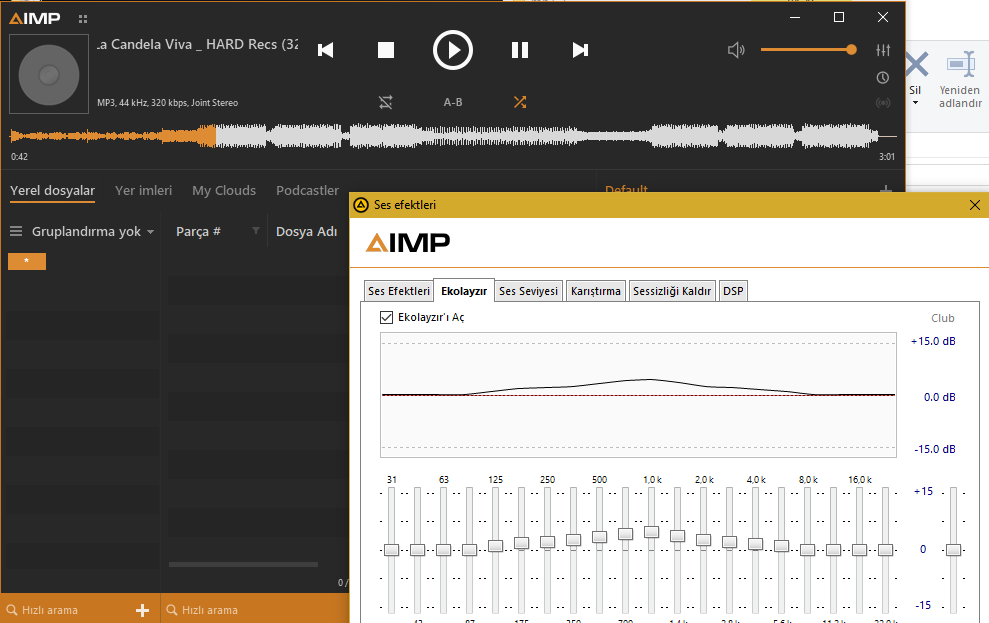The width and height of the screenshot is (989, 623).
Task: Pause the current track
Action: click(x=520, y=50)
